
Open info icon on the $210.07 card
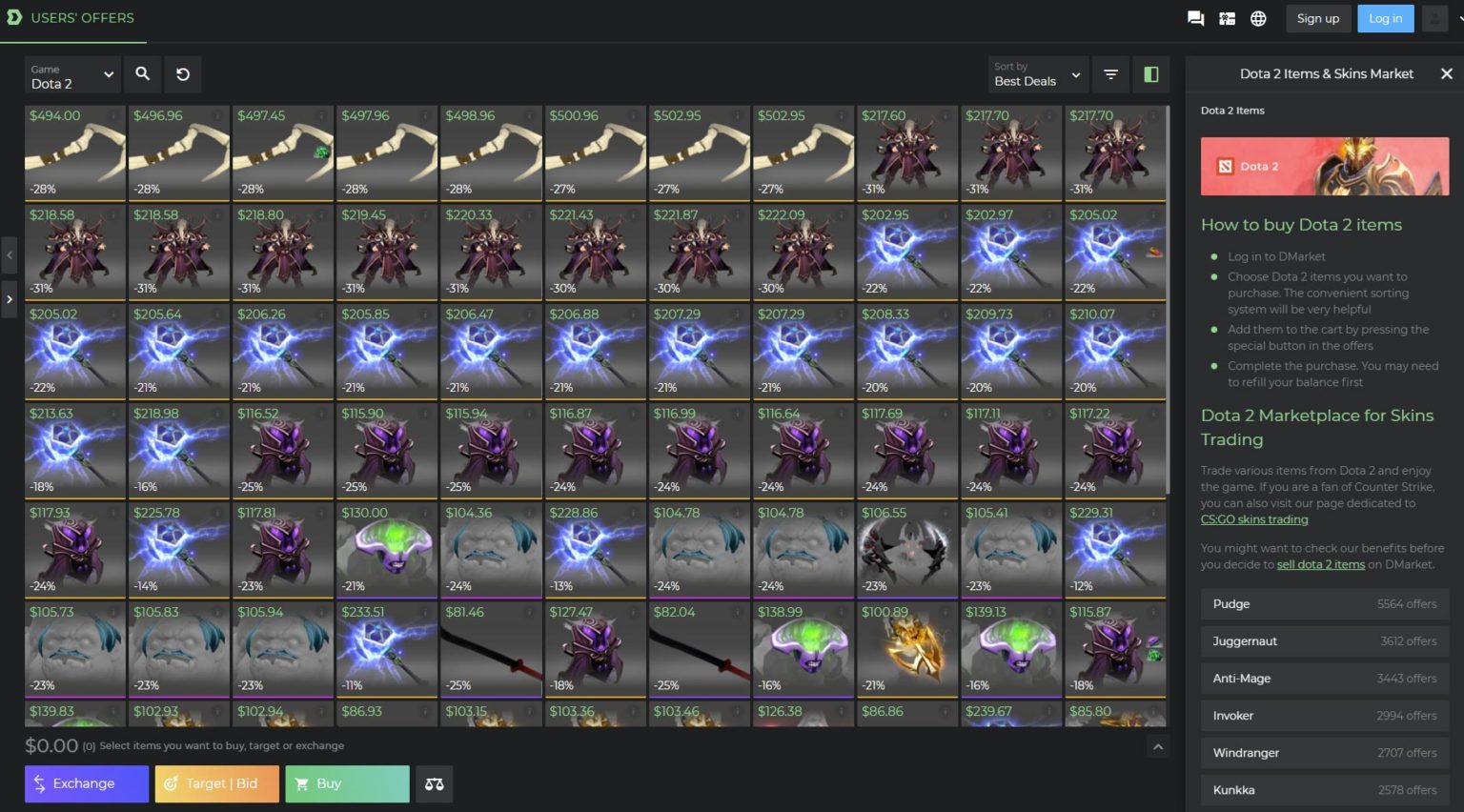tap(1153, 315)
